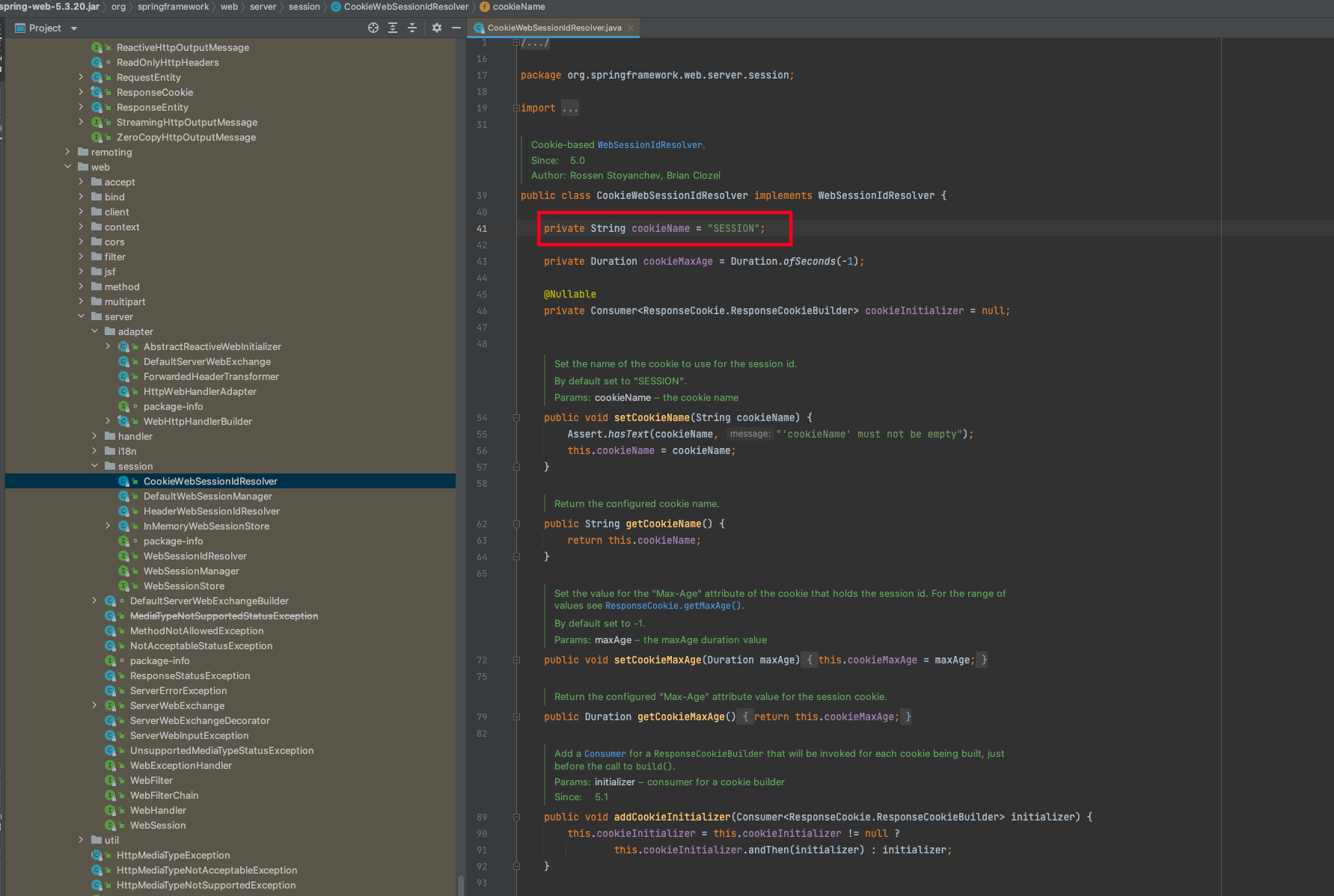Click the springframework breadcrumb
Viewport: 1334px width, 896px height.
click(x=173, y=7)
